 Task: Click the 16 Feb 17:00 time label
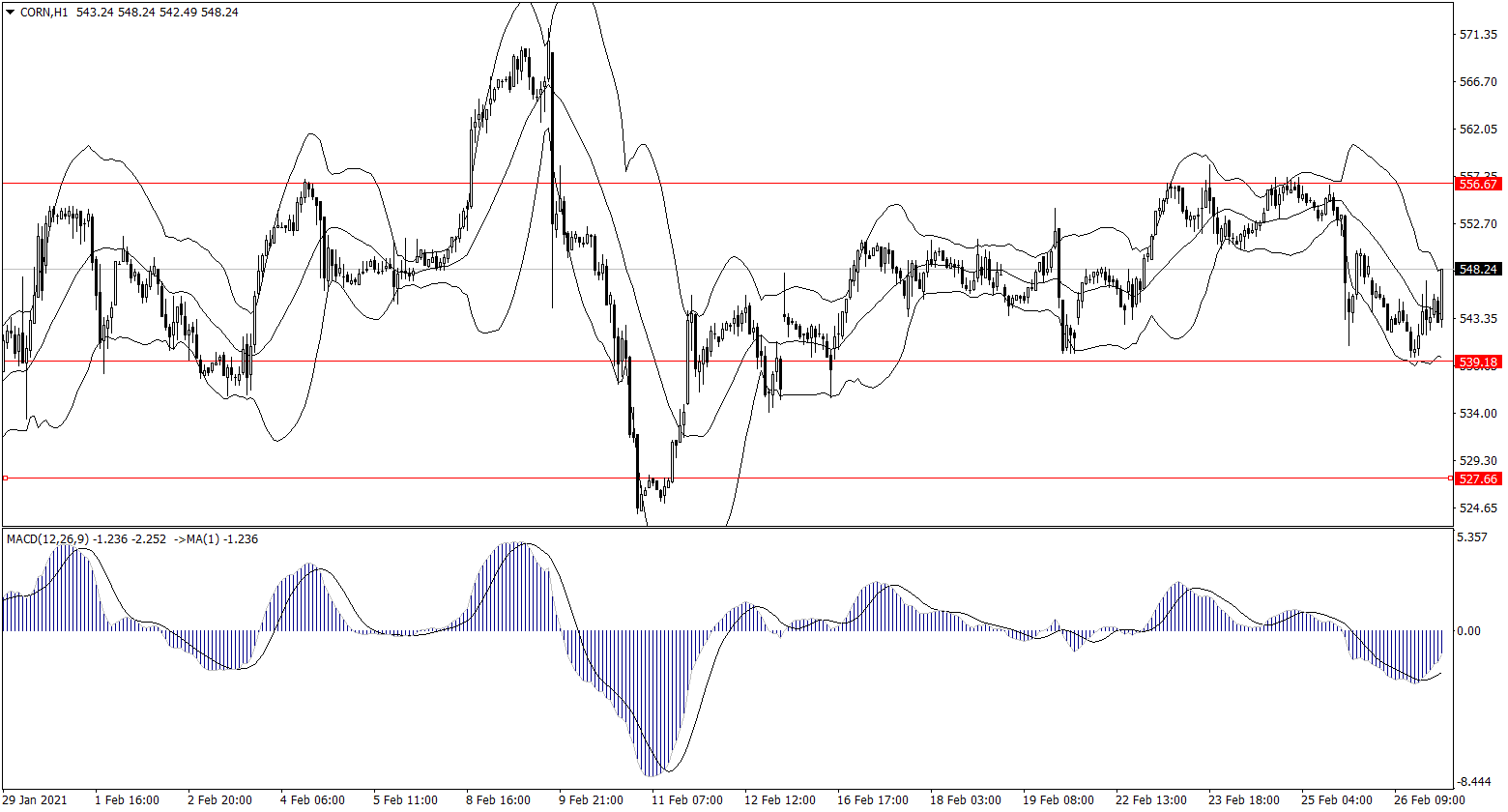[x=873, y=800]
